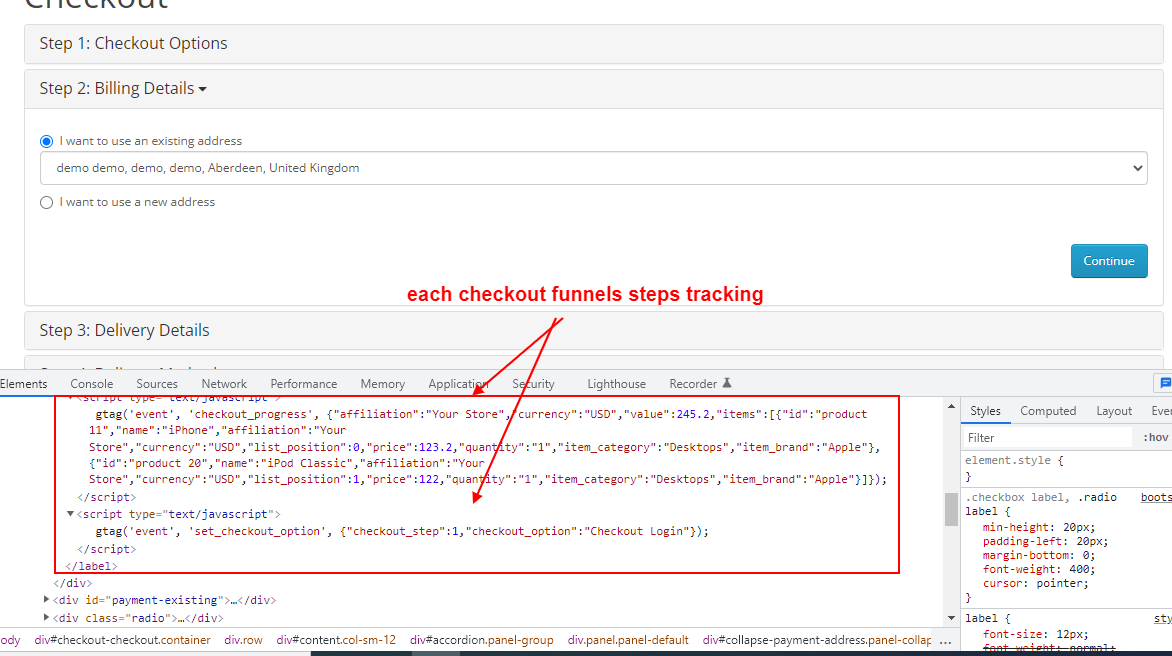Click the '.checkbox label, .radio' selector
The height and width of the screenshot is (656, 1172).
coord(1041,498)
